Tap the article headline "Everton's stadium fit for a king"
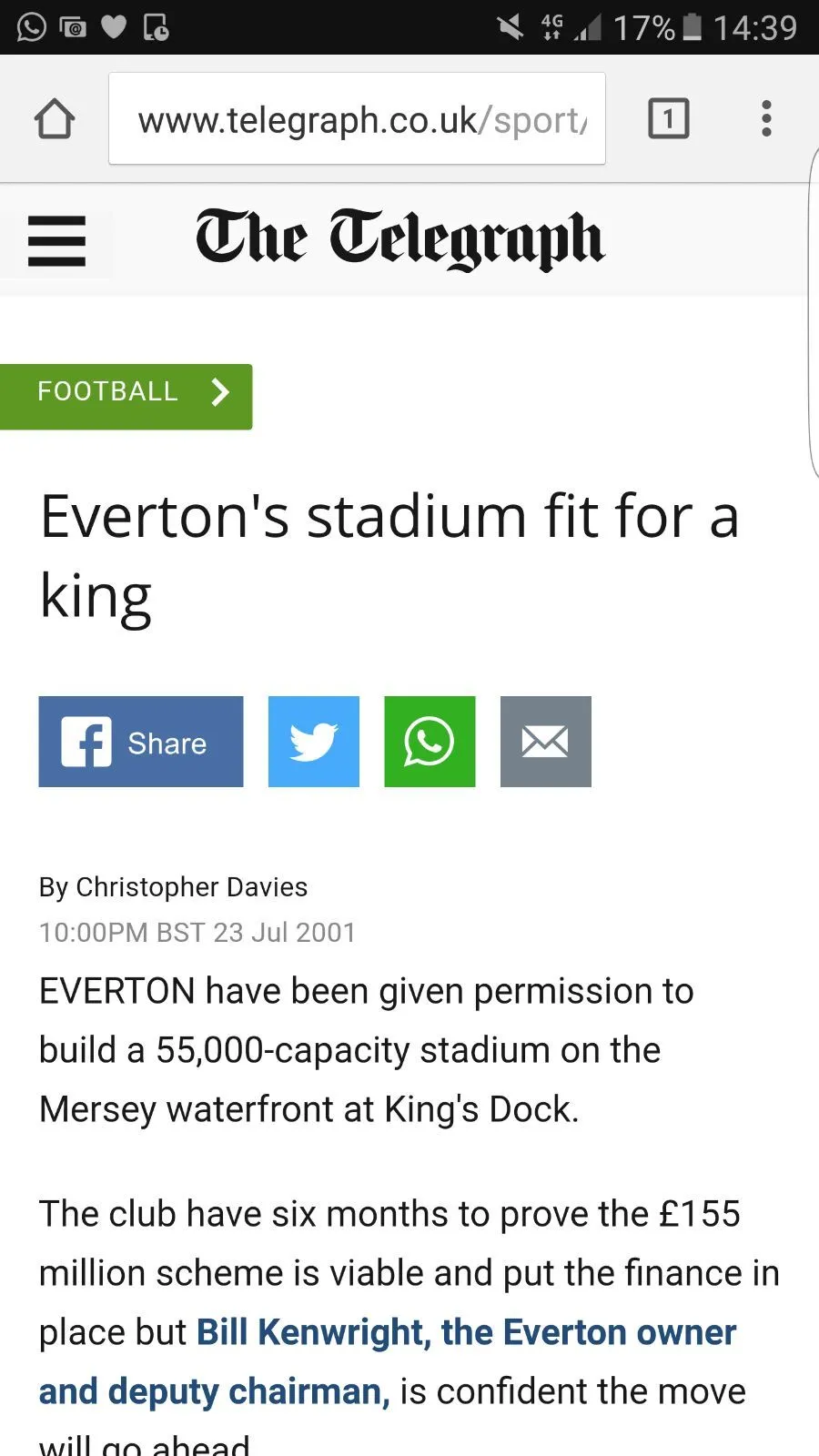This screenshot has height=1456, width=819. [389, 555]
